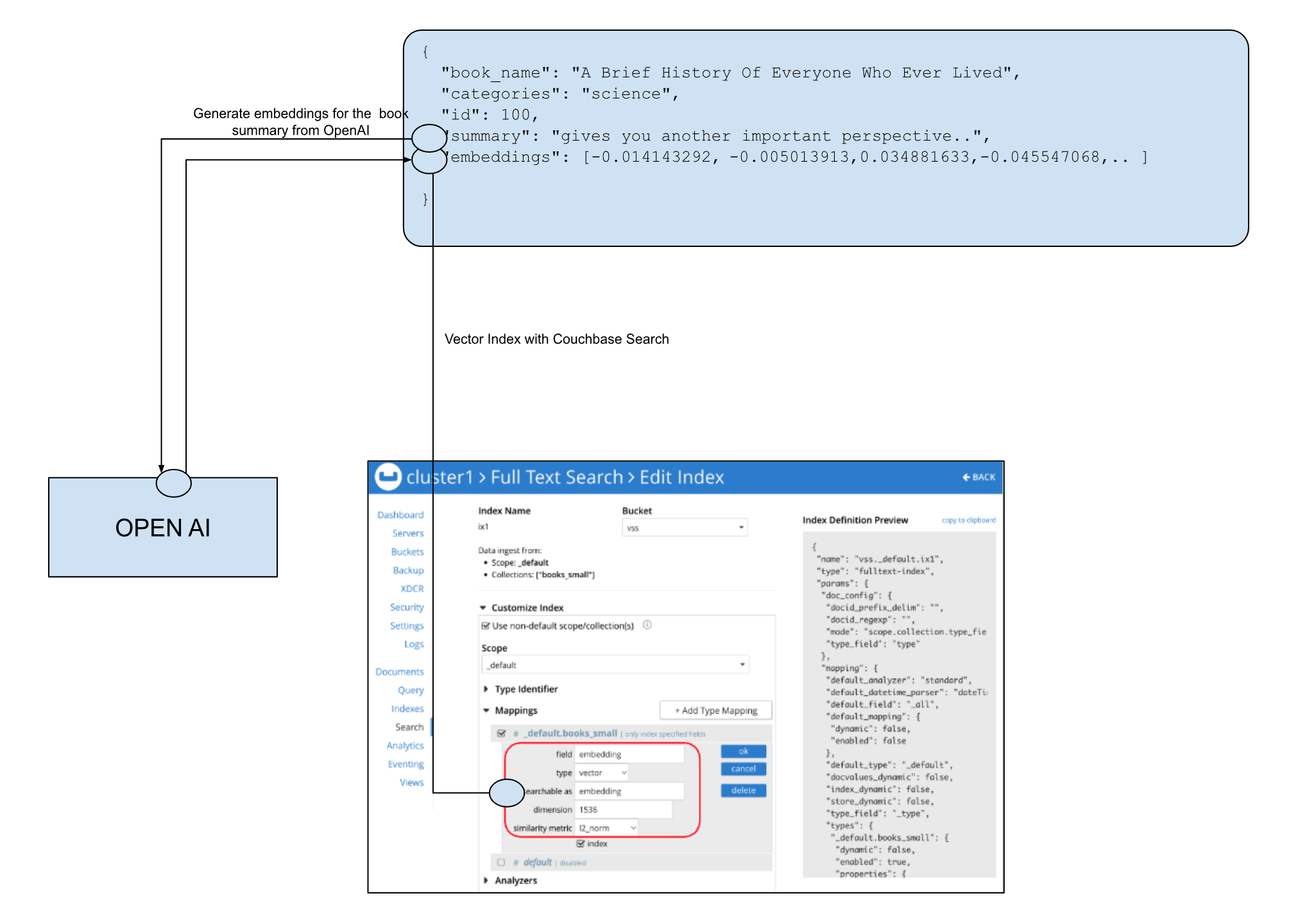Click the dimension input showing 1536
Screen dimensions: 1316x914
[x=624, y=810]
